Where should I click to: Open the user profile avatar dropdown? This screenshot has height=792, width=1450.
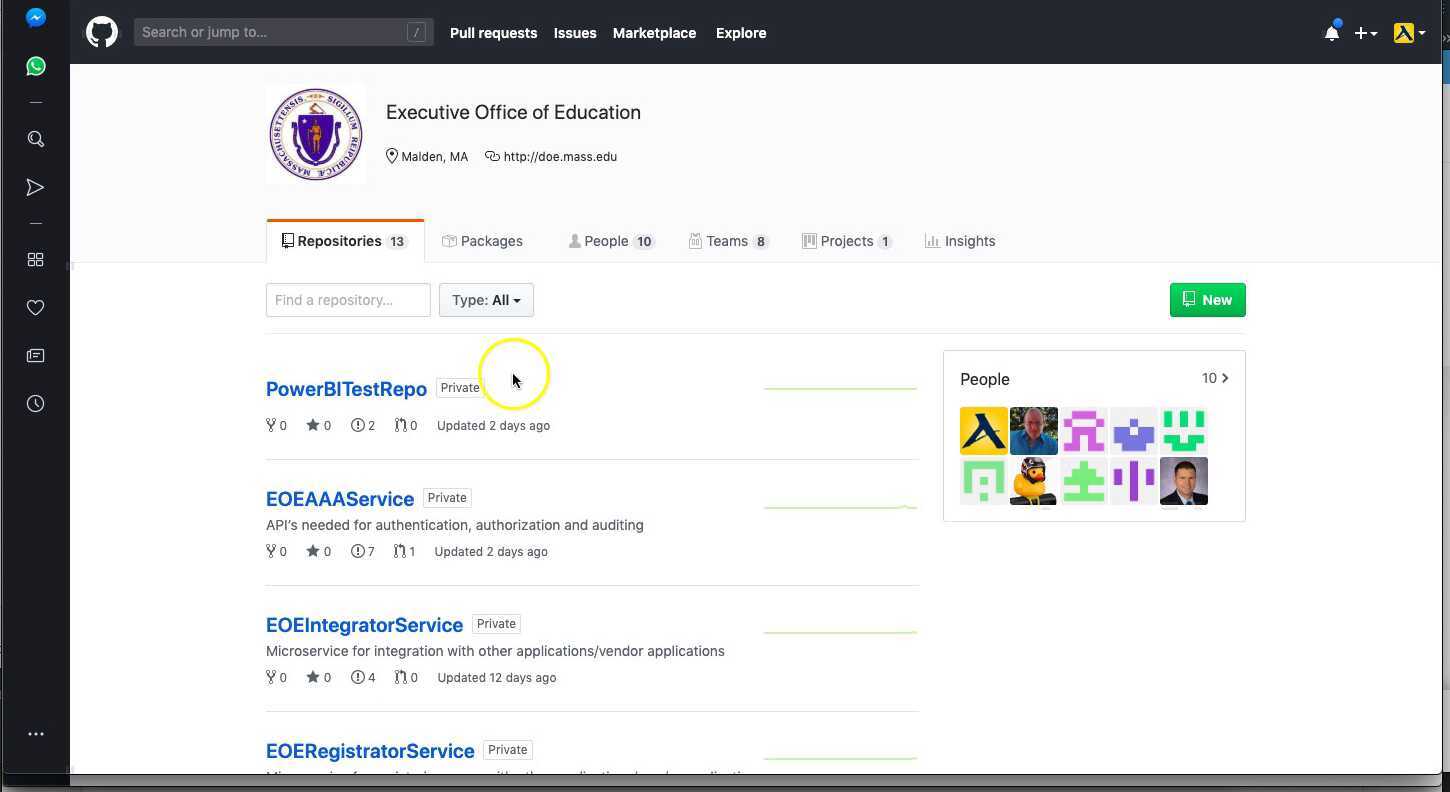pos(1409,33)
